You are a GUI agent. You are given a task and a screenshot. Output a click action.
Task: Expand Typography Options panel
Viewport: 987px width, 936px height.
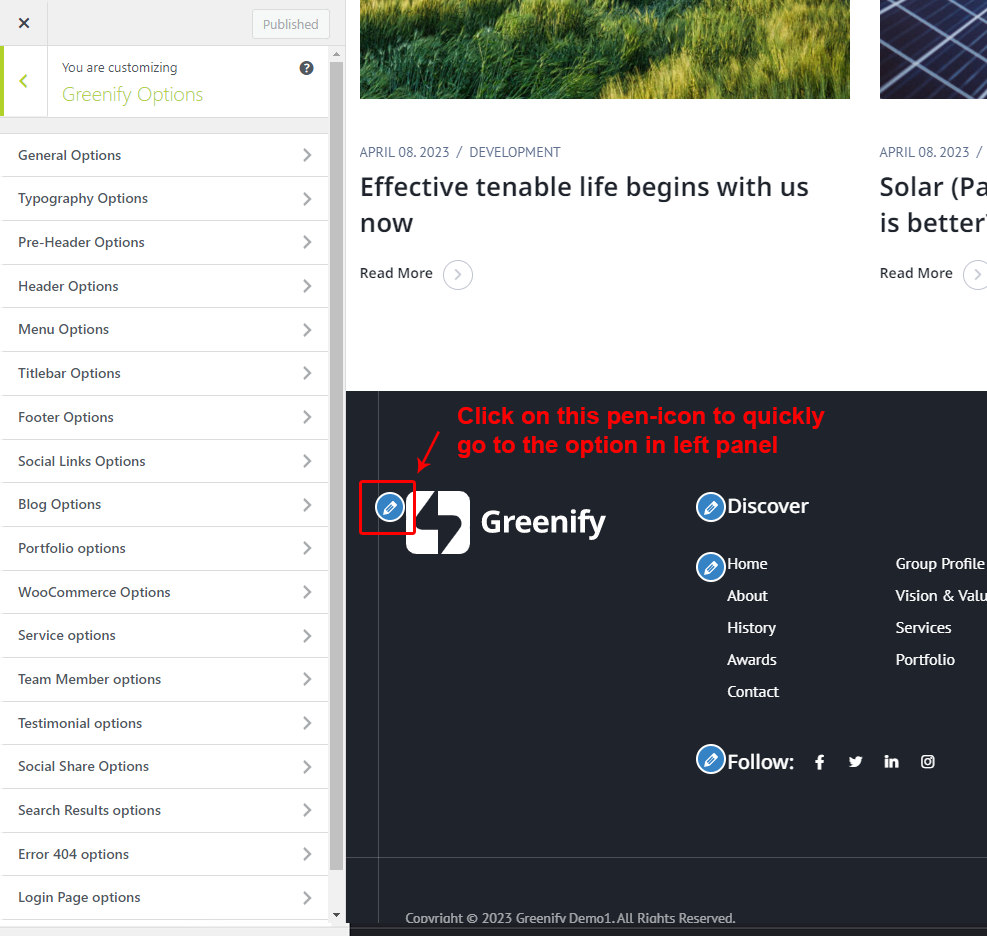click(165, 199)
